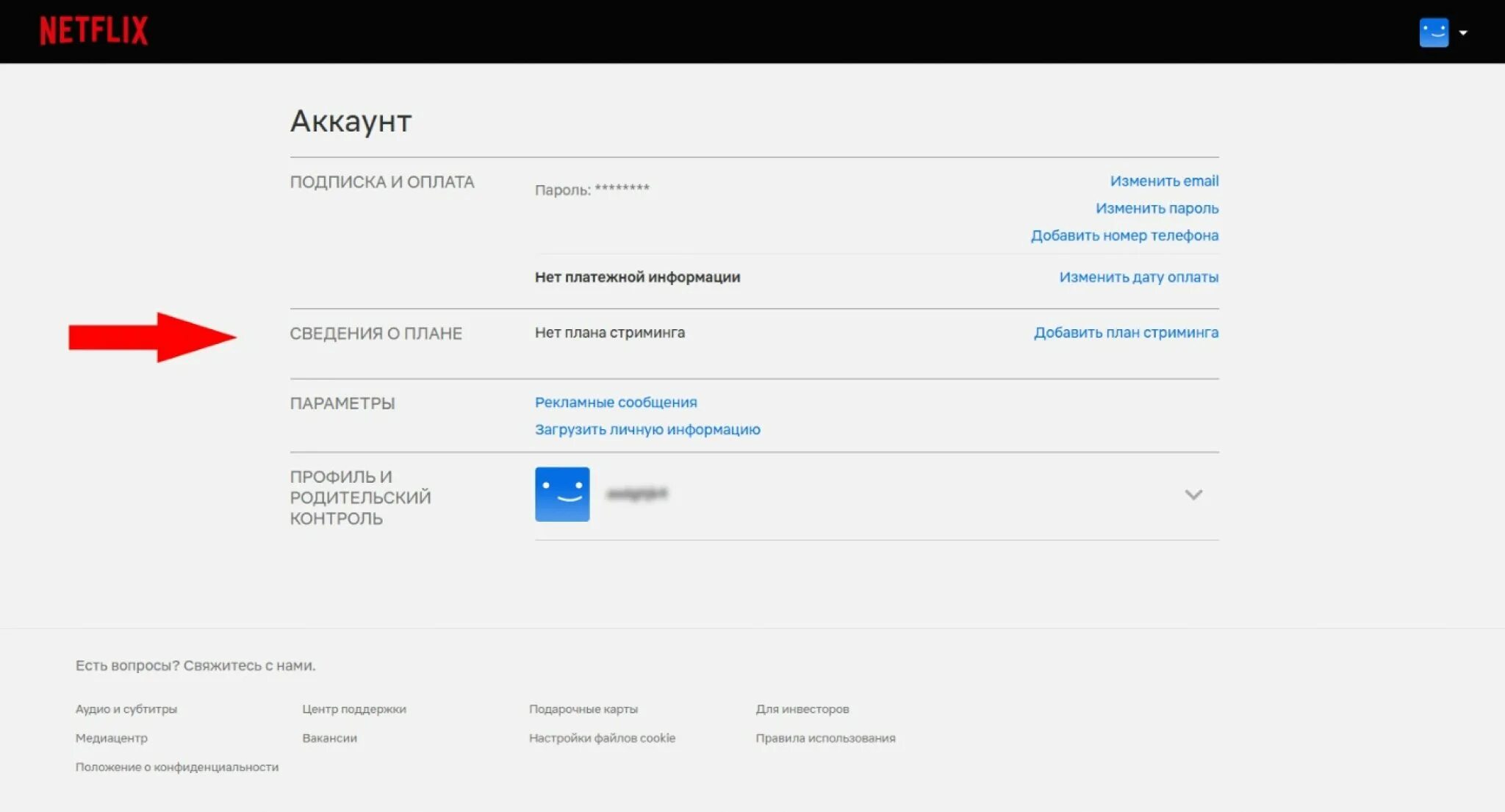The height and width of the screenshot is (812, 1505).
Task: Click 'Загрузить личную информацию' link
Action: (647, 429)
